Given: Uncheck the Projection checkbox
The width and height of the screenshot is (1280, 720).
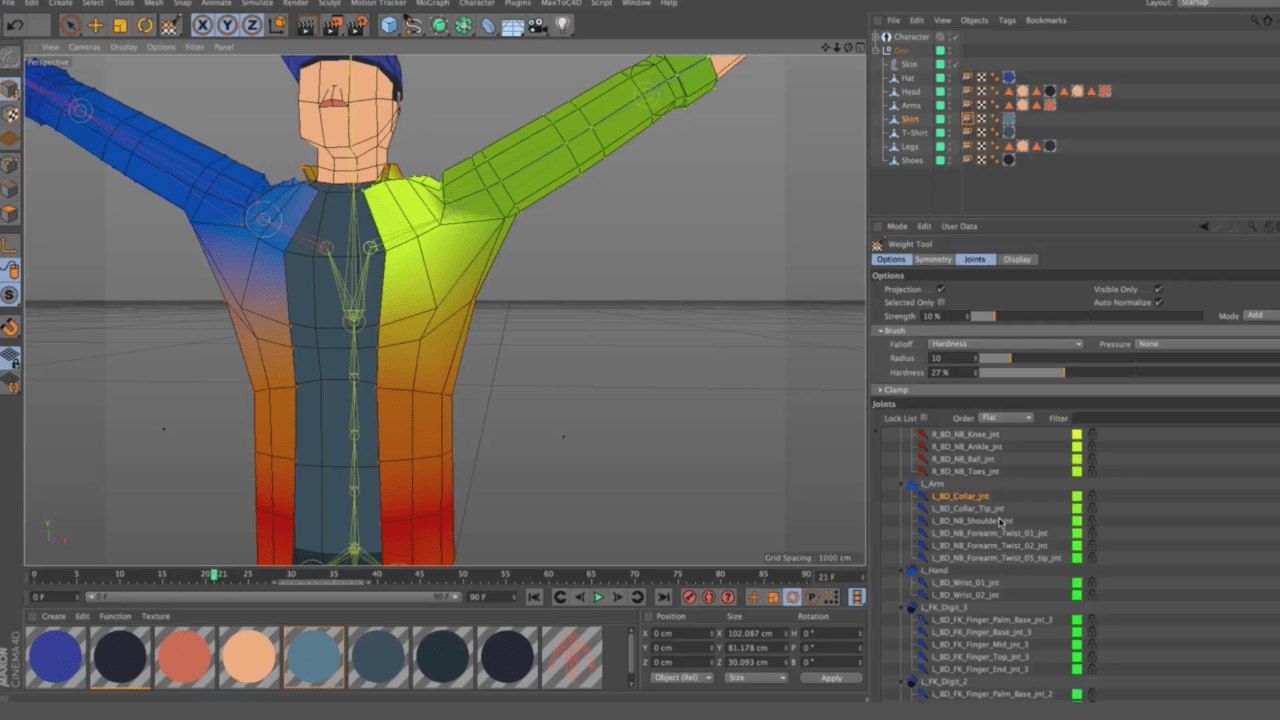Looking at the screenshot, I should coord(940,289).
